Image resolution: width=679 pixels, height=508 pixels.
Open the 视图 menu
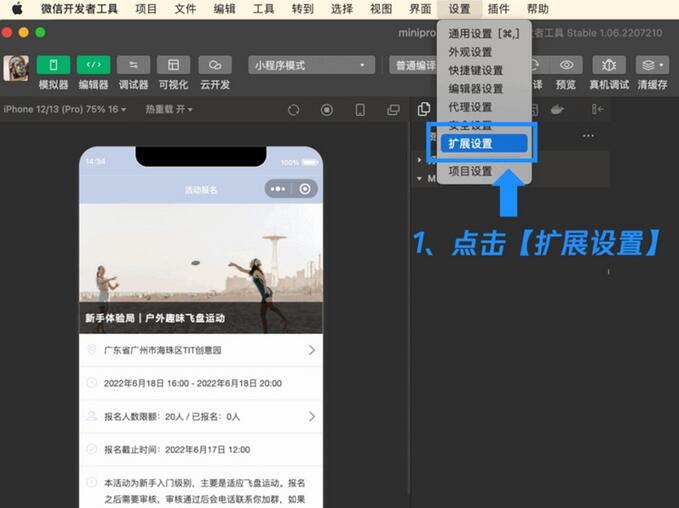(381, 9)
